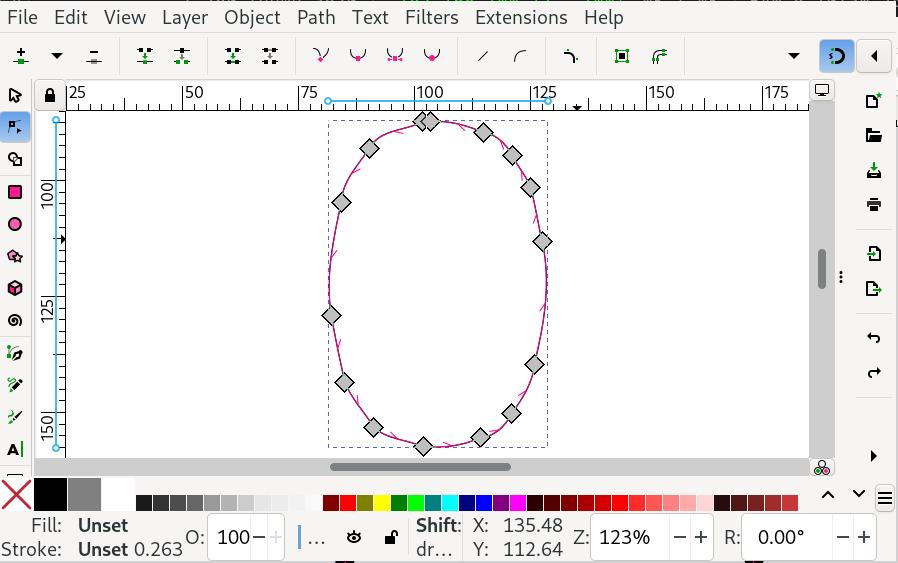
Task: Select the Rectangle tool
Action: 15,192
